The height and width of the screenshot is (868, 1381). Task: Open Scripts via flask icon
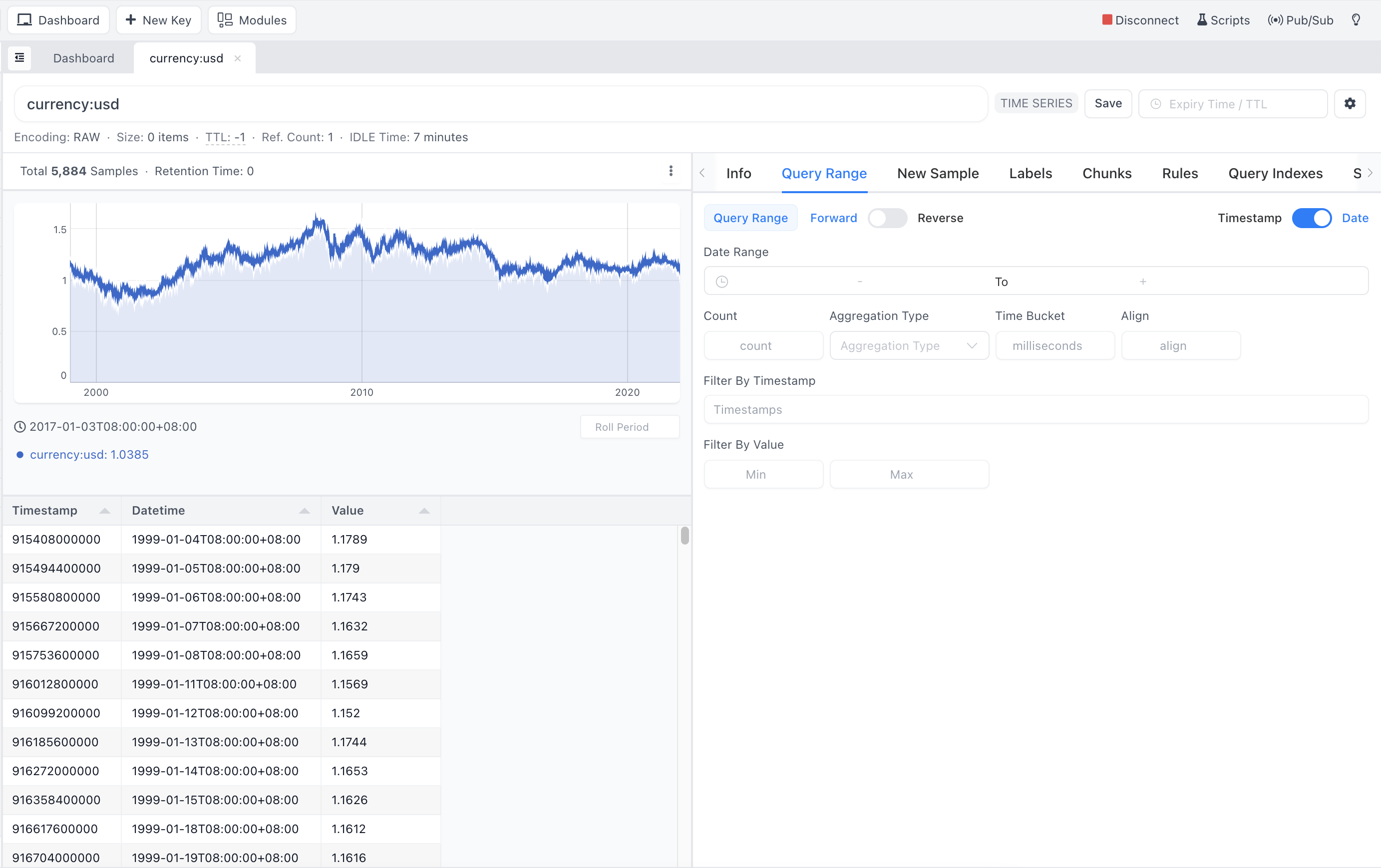(x=1201, y=20)
